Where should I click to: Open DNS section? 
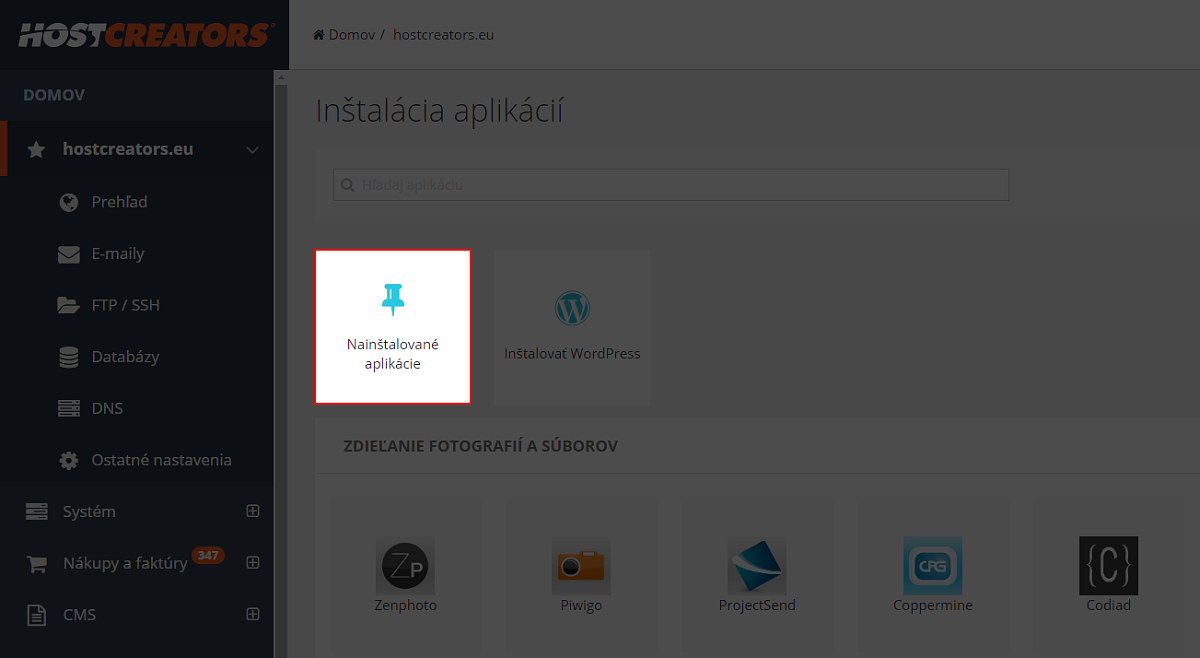pos(107,408)
